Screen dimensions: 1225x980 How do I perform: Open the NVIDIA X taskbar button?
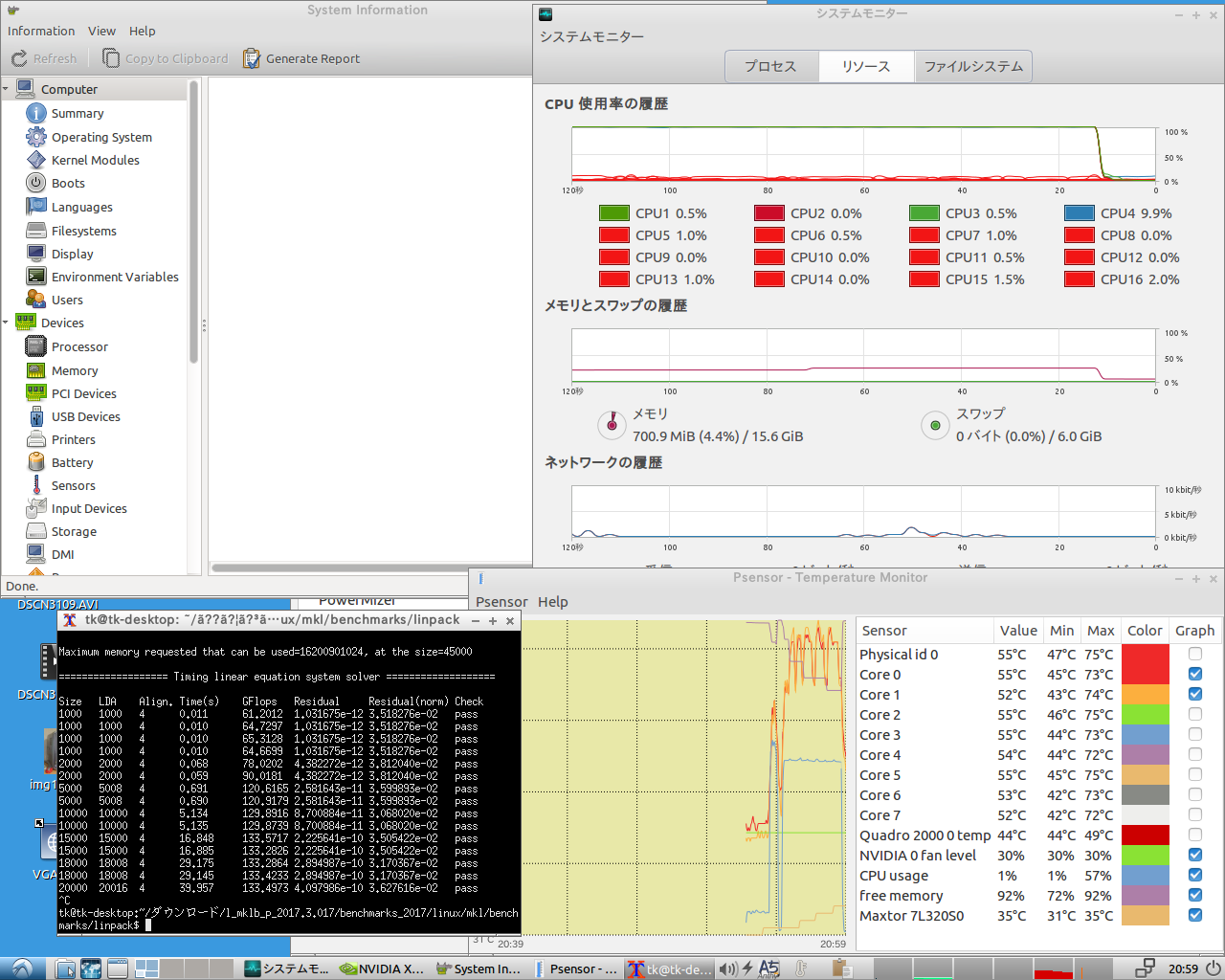pyautogui.click(x=383, y=969)
